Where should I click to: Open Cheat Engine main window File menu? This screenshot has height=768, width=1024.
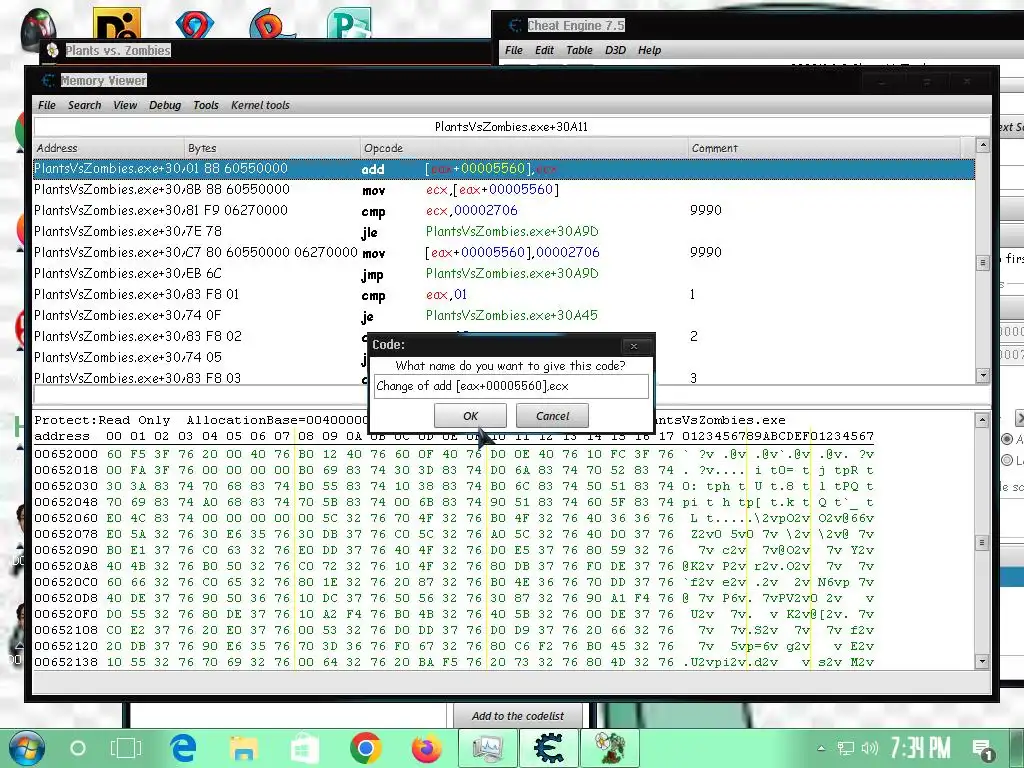point(514,50)
